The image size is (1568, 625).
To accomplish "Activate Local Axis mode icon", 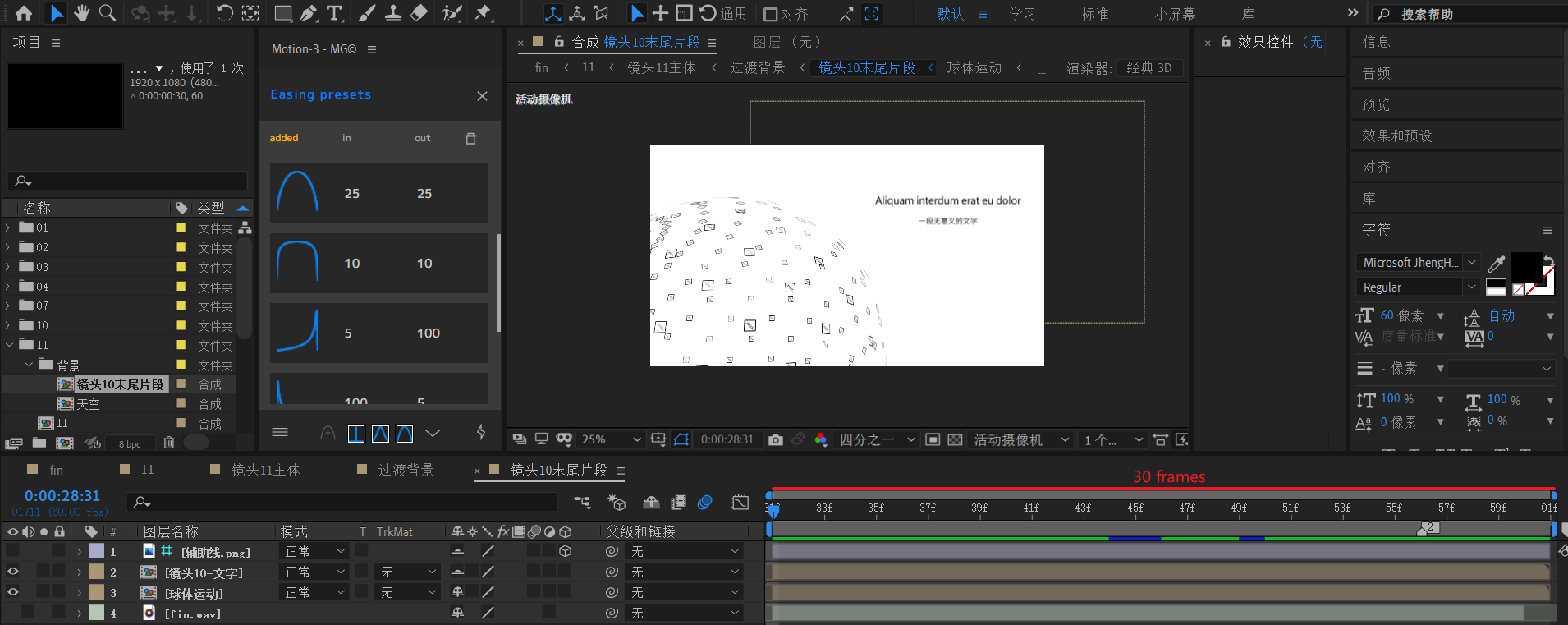I will pos(553,13).
